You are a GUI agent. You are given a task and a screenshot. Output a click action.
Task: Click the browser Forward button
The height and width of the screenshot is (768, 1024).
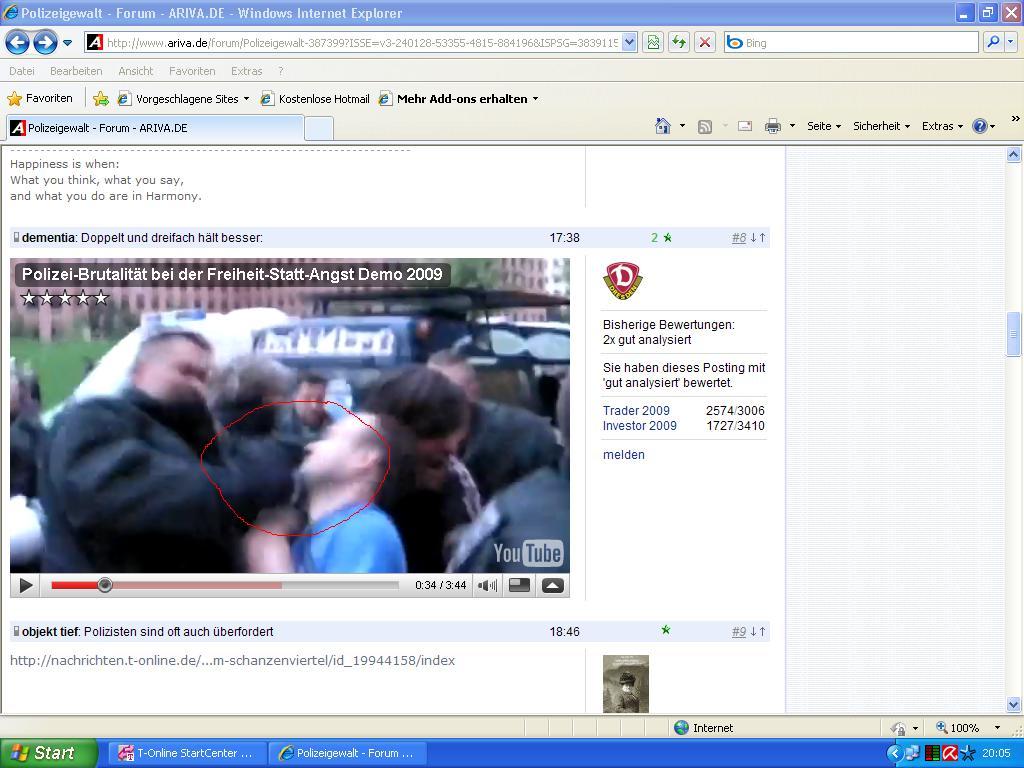[x=44, y=42]
